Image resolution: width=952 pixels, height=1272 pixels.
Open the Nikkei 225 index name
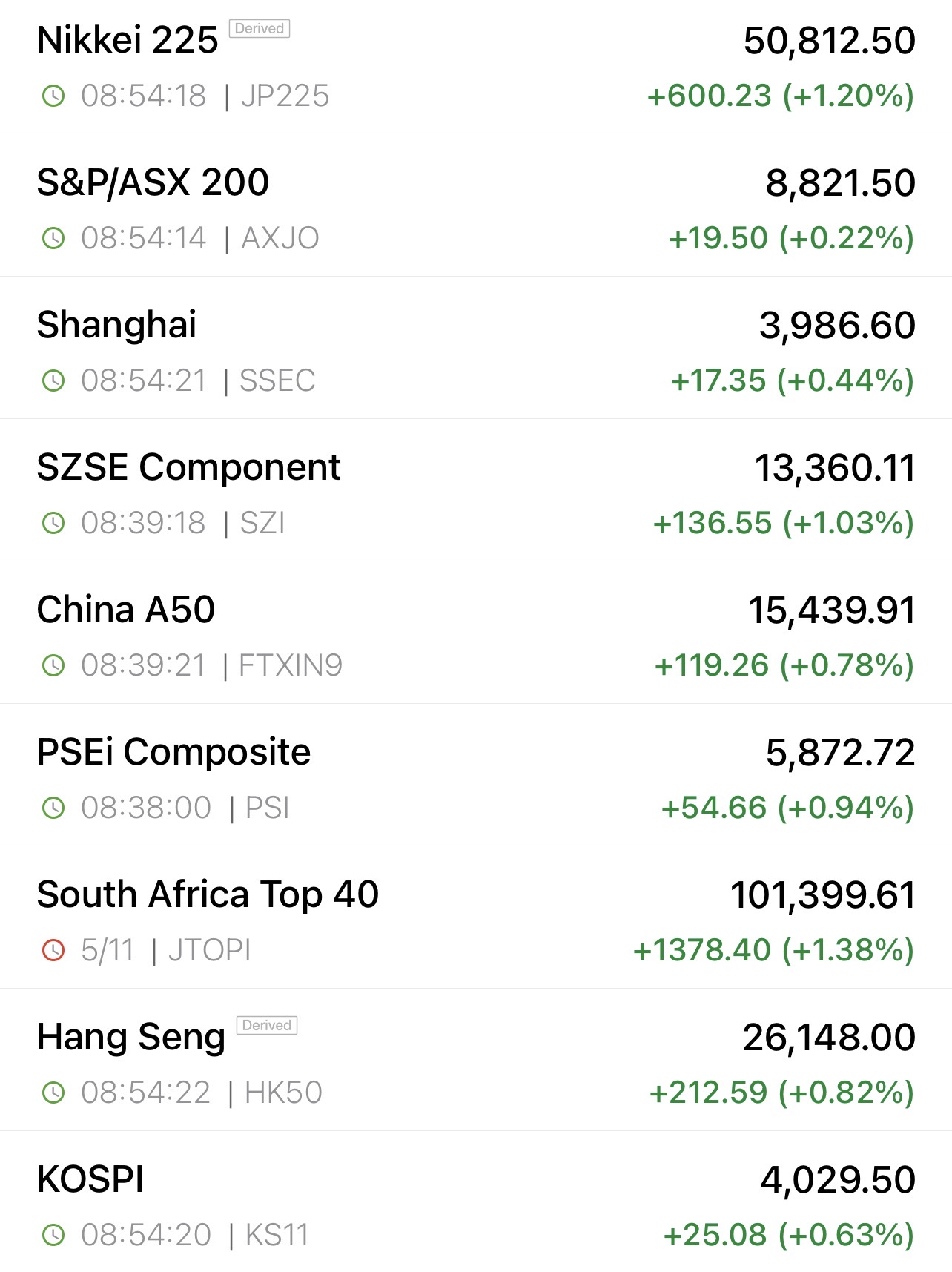click(x=128, y=40)
